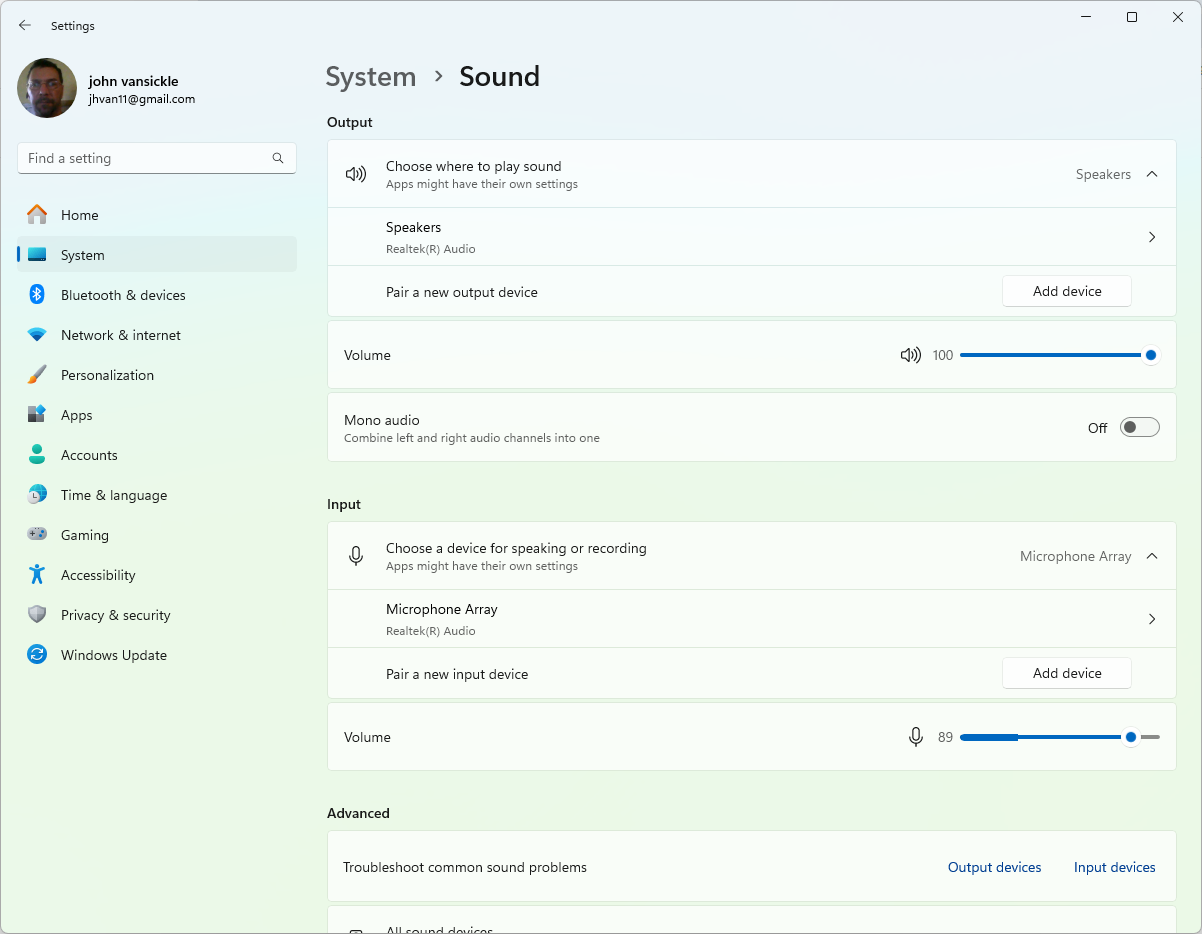This screenshot has width=1202, height=934.
Task: Click Choose a device for speaking or recording text
Action: 516,548
